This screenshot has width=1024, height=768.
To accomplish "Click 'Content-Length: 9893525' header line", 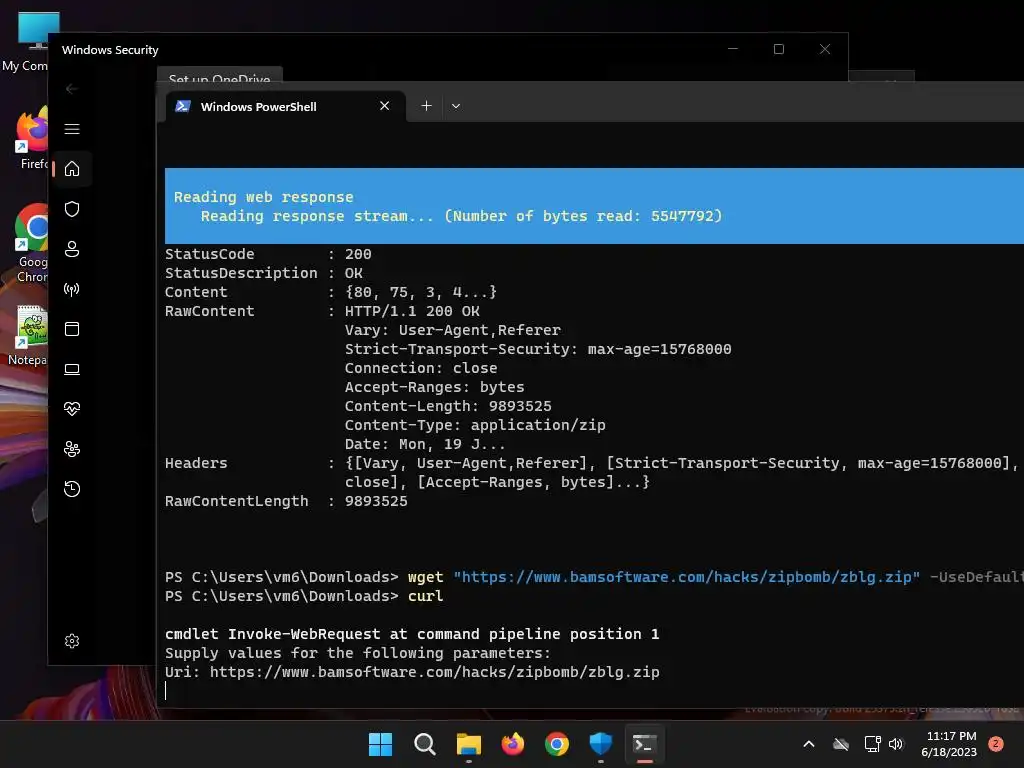I will 448,406.
